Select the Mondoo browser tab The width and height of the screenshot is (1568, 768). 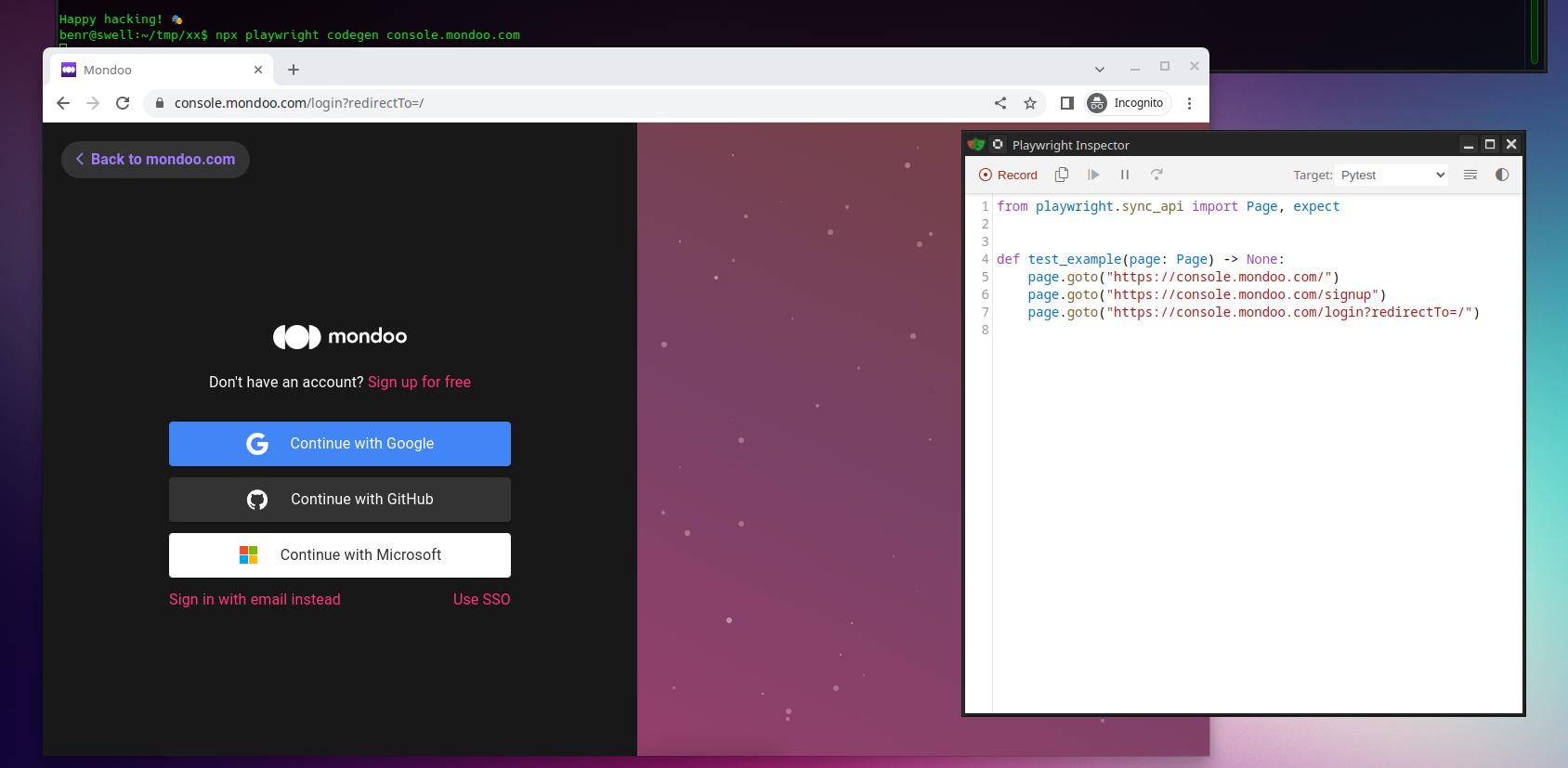pos(163,70)
